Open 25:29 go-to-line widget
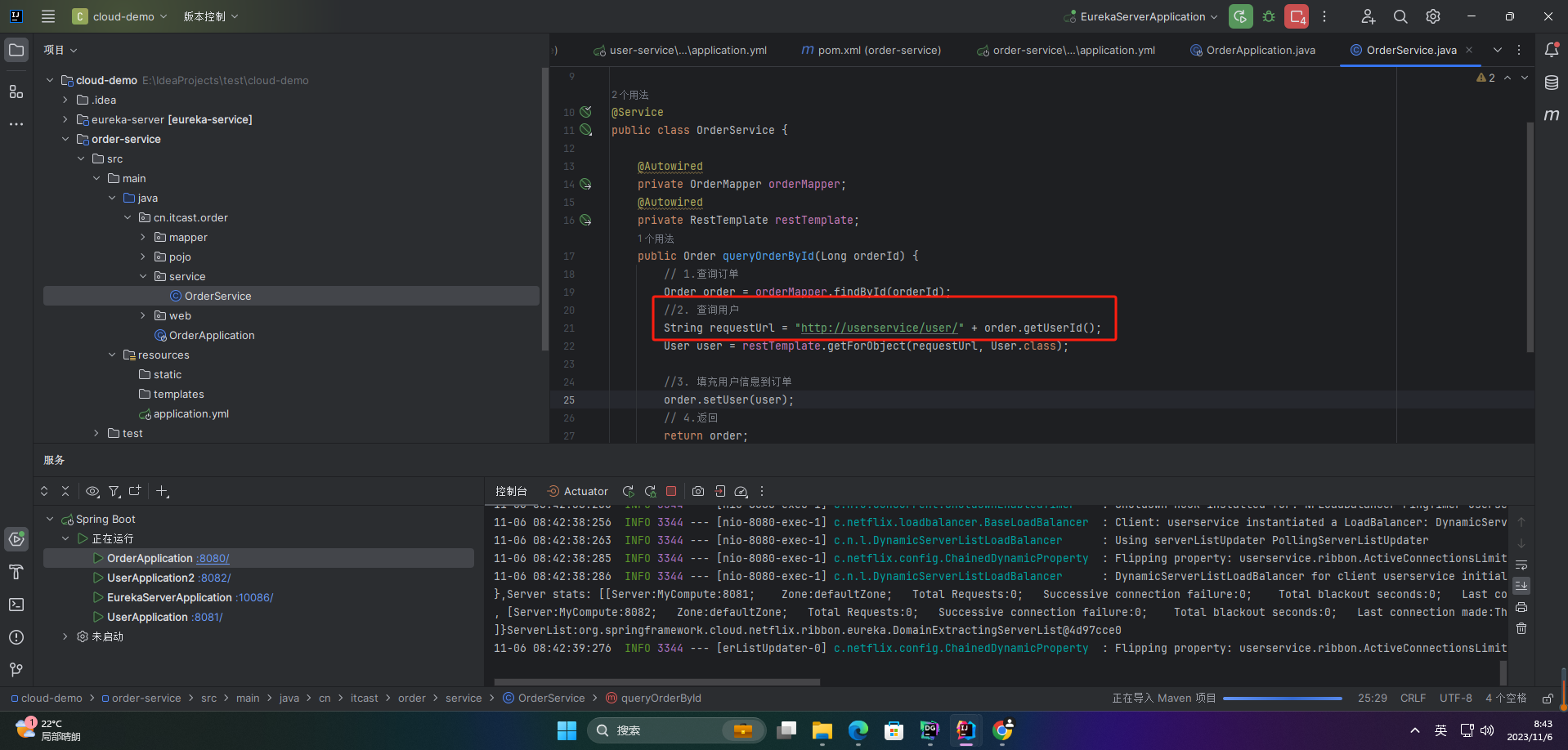Viewport: 1568px width, 750px height. point(1373,699)
